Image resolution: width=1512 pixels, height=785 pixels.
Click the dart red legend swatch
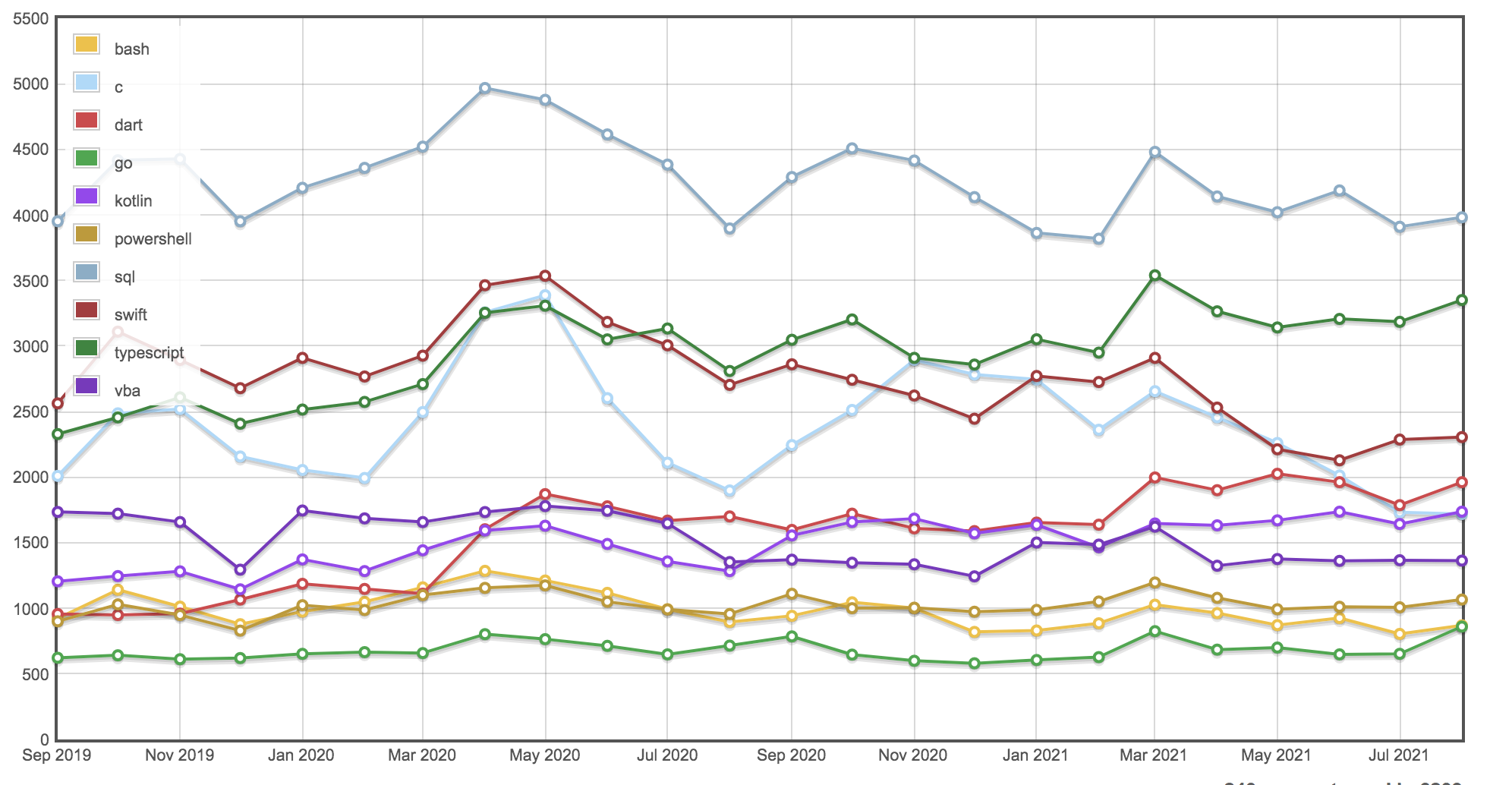[x=87, y=120]
